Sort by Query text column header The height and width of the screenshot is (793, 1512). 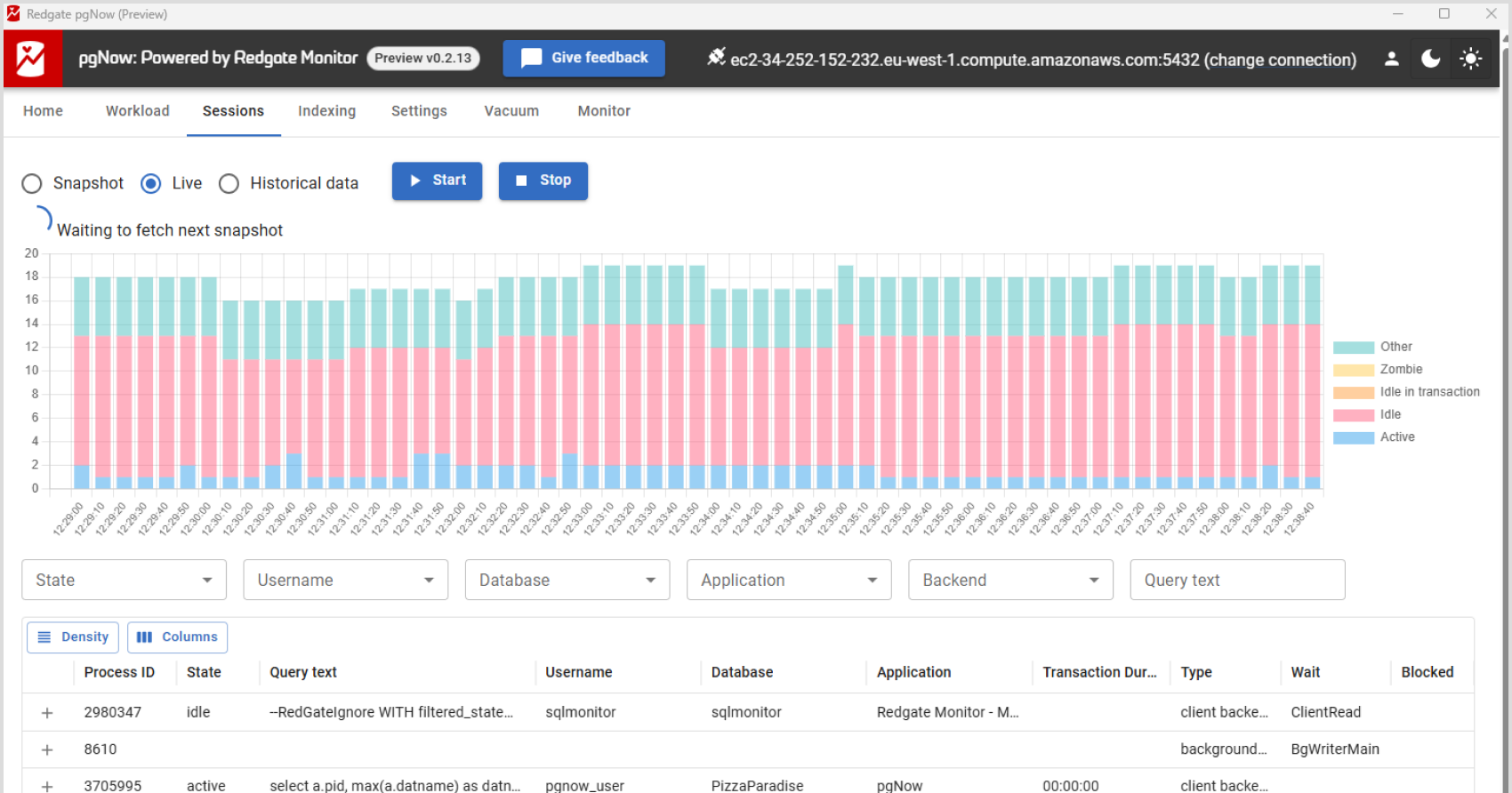303,672
